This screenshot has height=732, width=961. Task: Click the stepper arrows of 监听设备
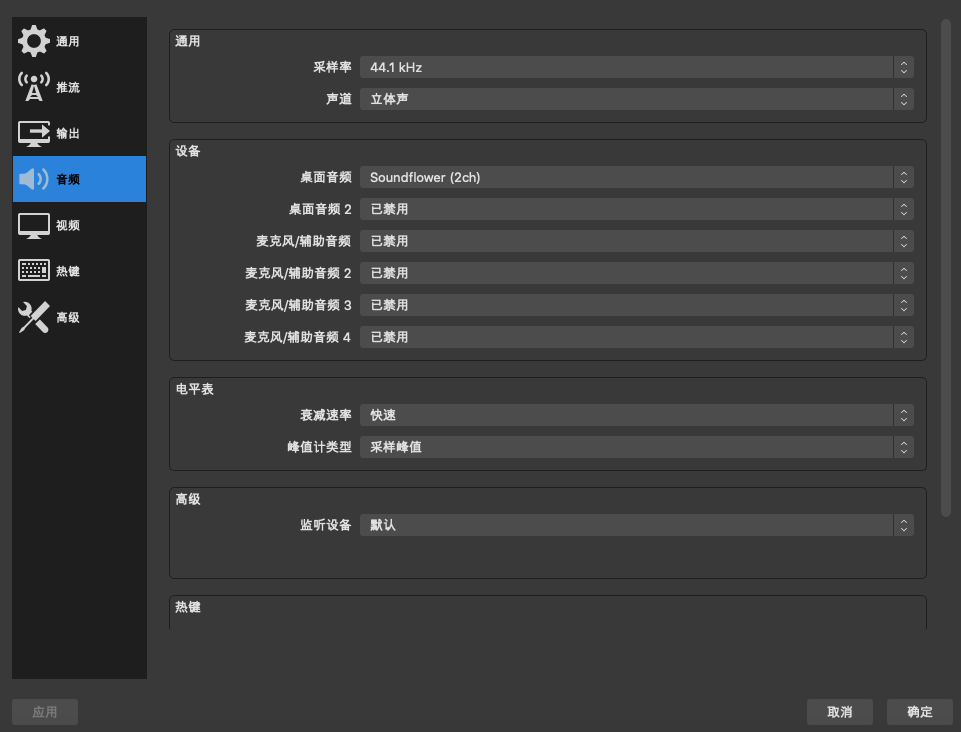[903, 525]
